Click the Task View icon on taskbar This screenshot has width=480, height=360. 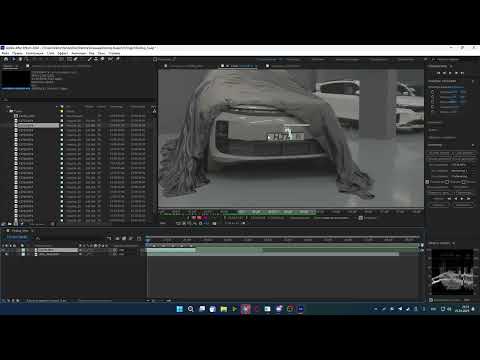(x=202, y=309)
